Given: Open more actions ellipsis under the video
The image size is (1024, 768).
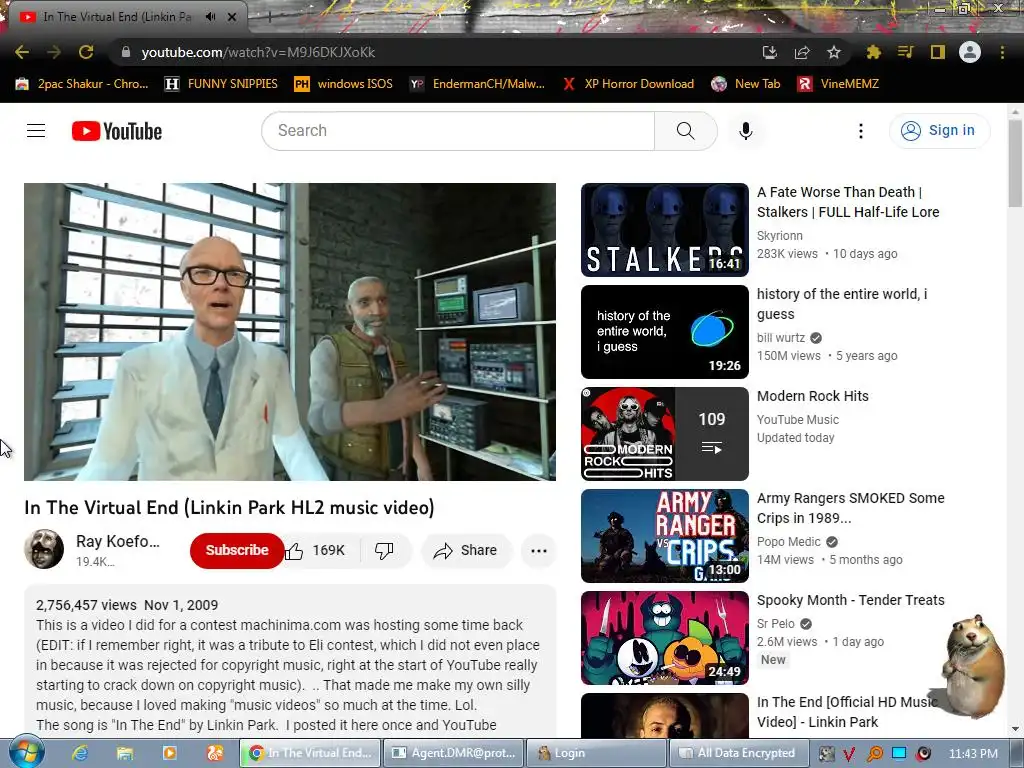Looking at the screenshot, I should click(x=539, y=551).
